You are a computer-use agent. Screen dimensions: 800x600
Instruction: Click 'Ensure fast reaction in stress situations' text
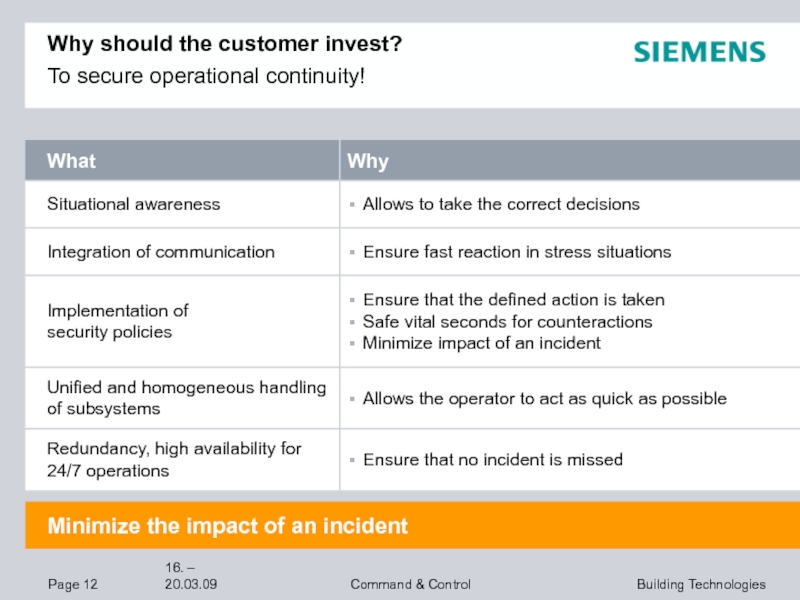coord(517,252)
